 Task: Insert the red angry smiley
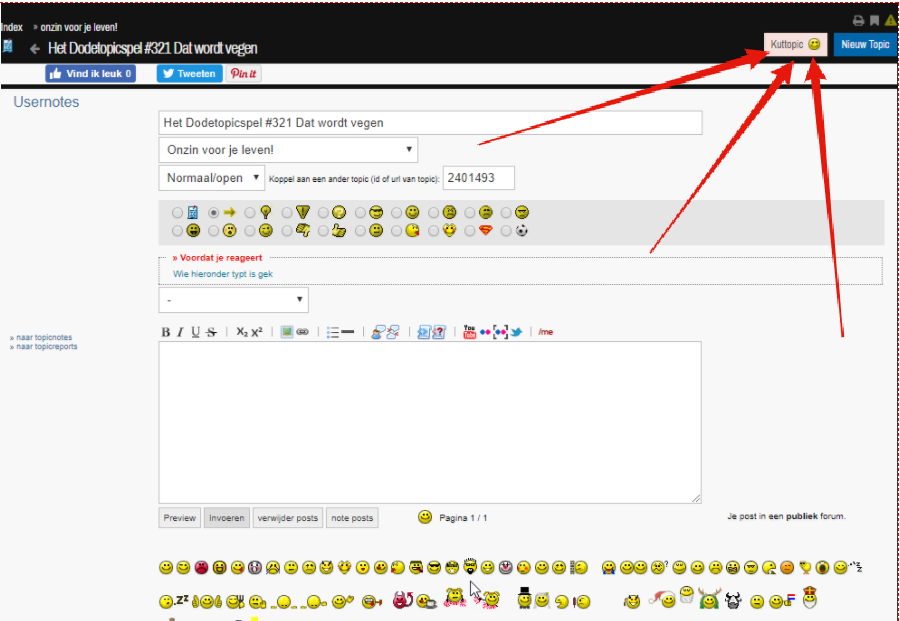pyautogui.click(x=201, y=568)
